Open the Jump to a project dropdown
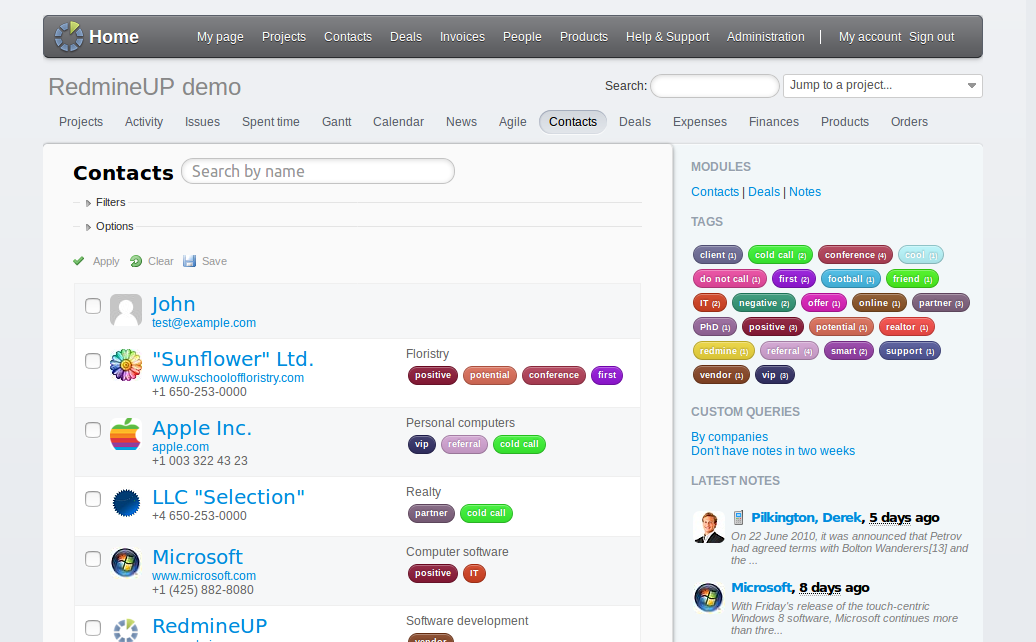1036x642 pixels. click(x=882, y=86)
